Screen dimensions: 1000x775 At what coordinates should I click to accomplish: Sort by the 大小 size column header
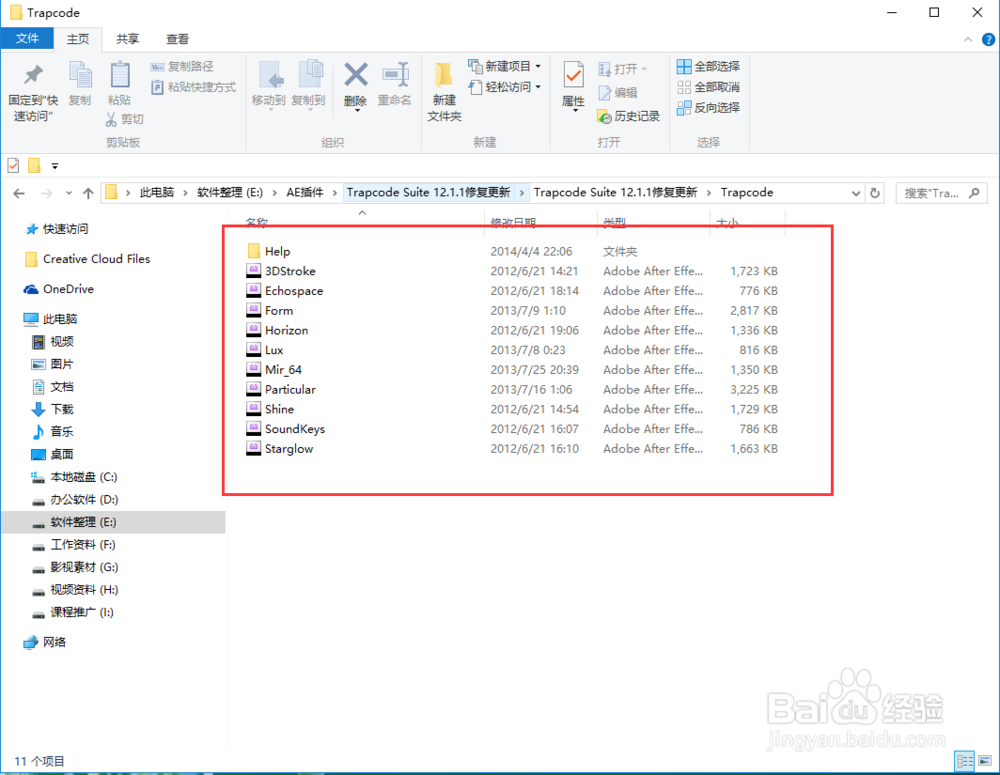pyautogui.click(x=727, y=222)
